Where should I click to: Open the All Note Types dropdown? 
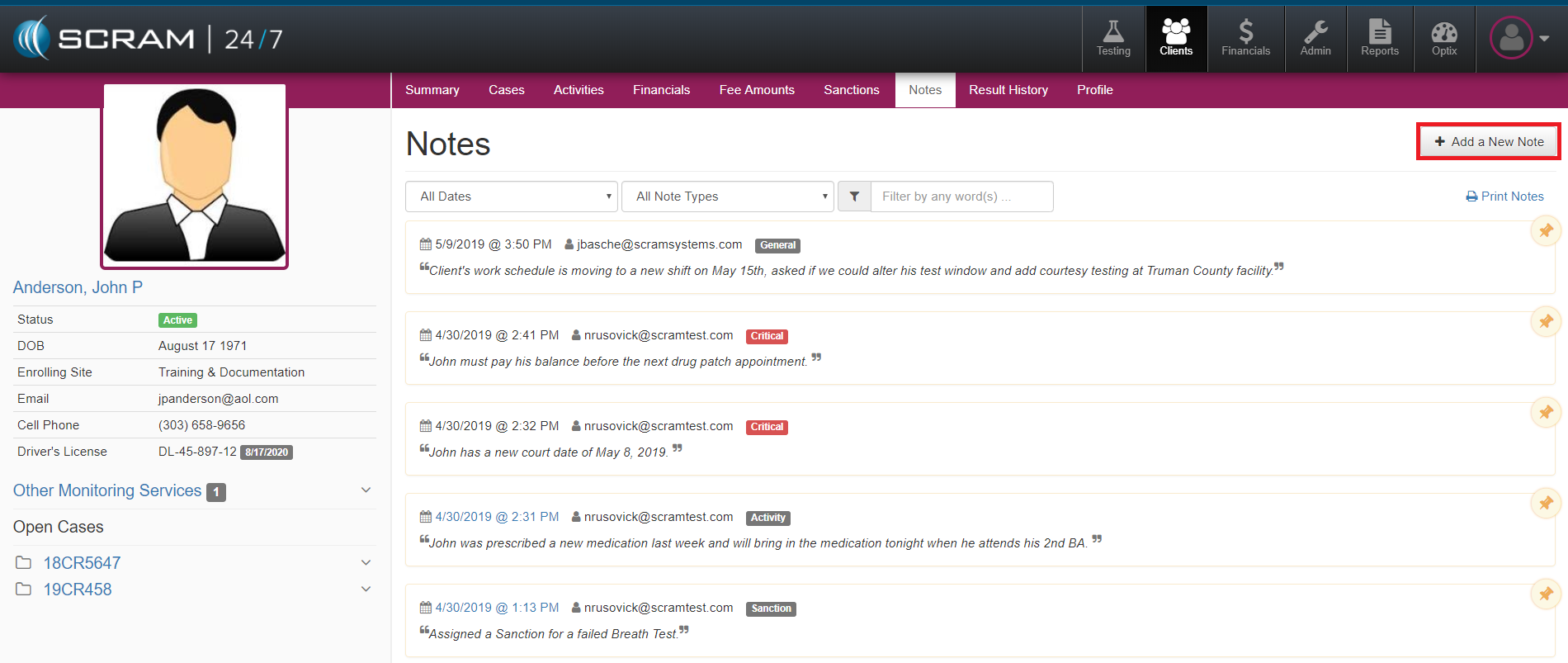pyautogui.click(x=727, y=197)
